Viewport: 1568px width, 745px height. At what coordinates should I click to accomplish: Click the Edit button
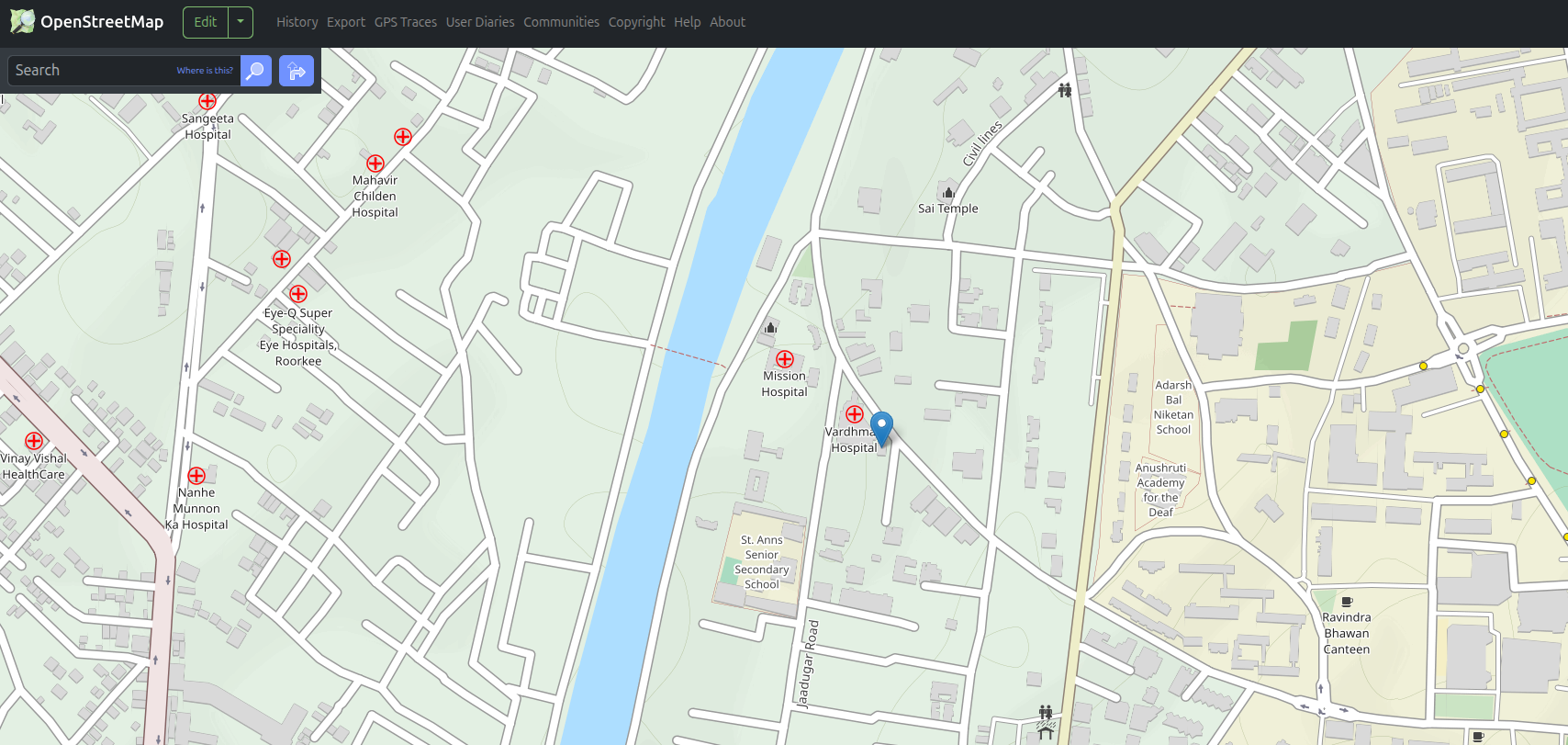[206, 22]
